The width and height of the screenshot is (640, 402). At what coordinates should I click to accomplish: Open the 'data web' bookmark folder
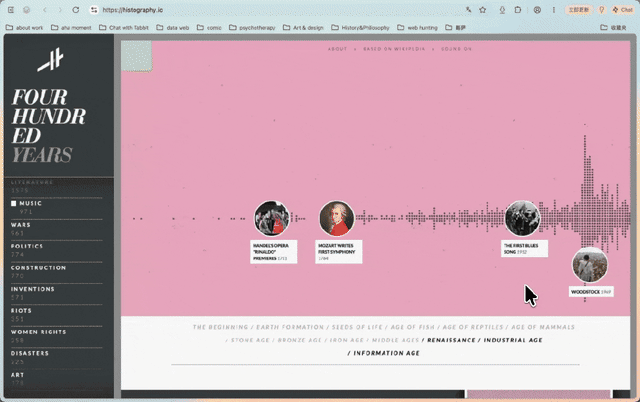173,27
